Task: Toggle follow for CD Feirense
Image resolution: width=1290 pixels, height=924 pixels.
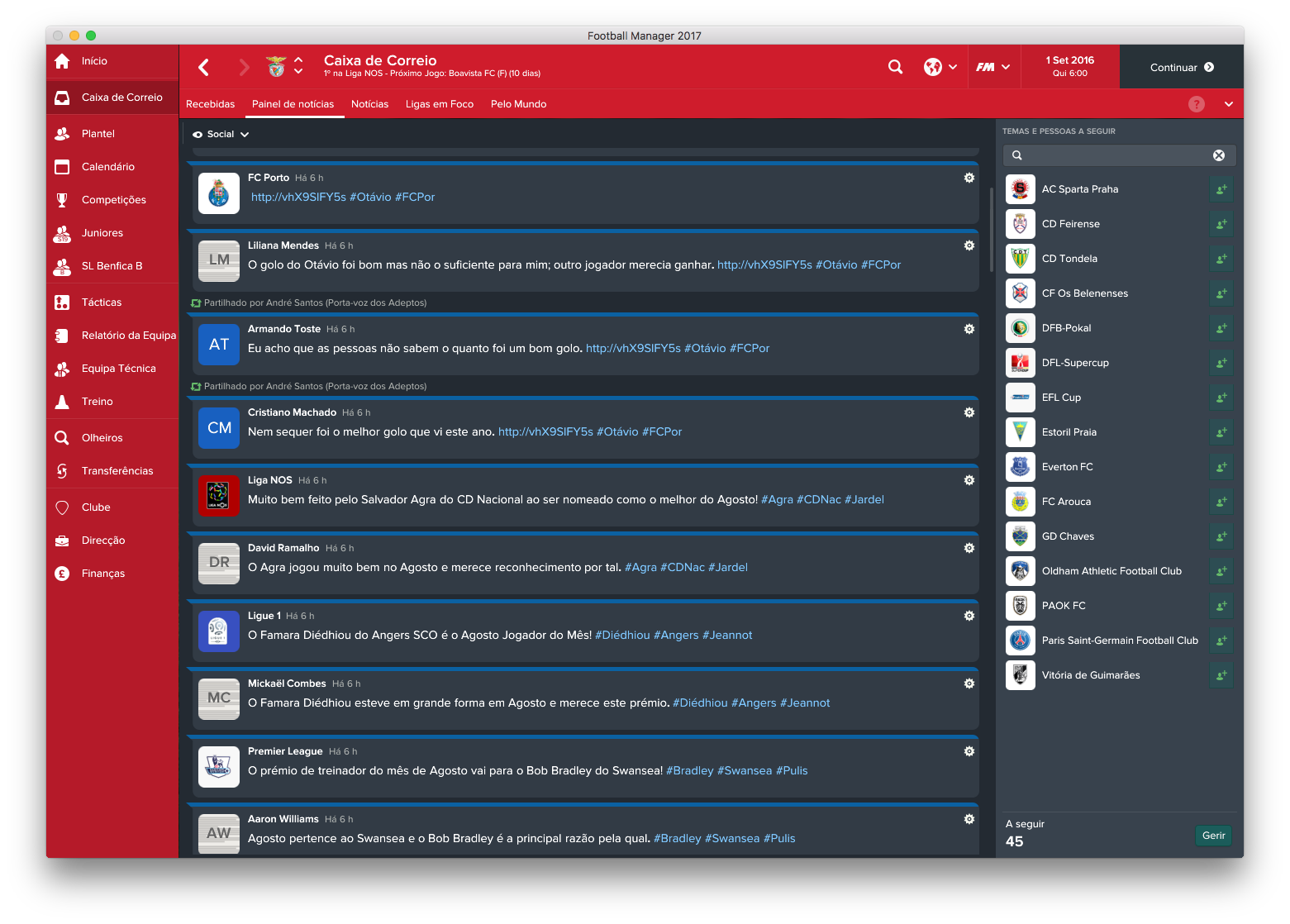Action: point(1221,224)
